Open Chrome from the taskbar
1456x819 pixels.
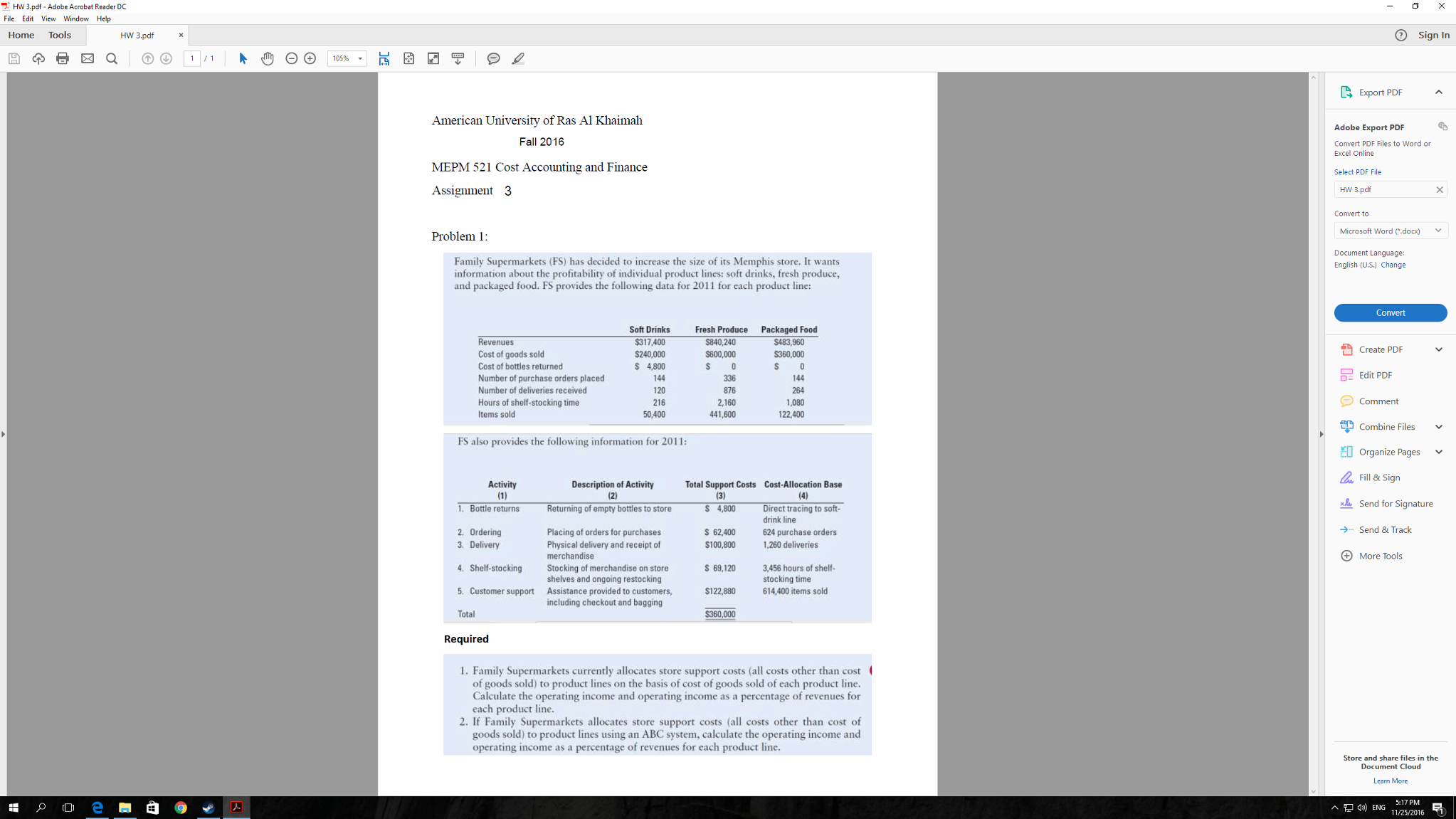(x=181, y=808)
